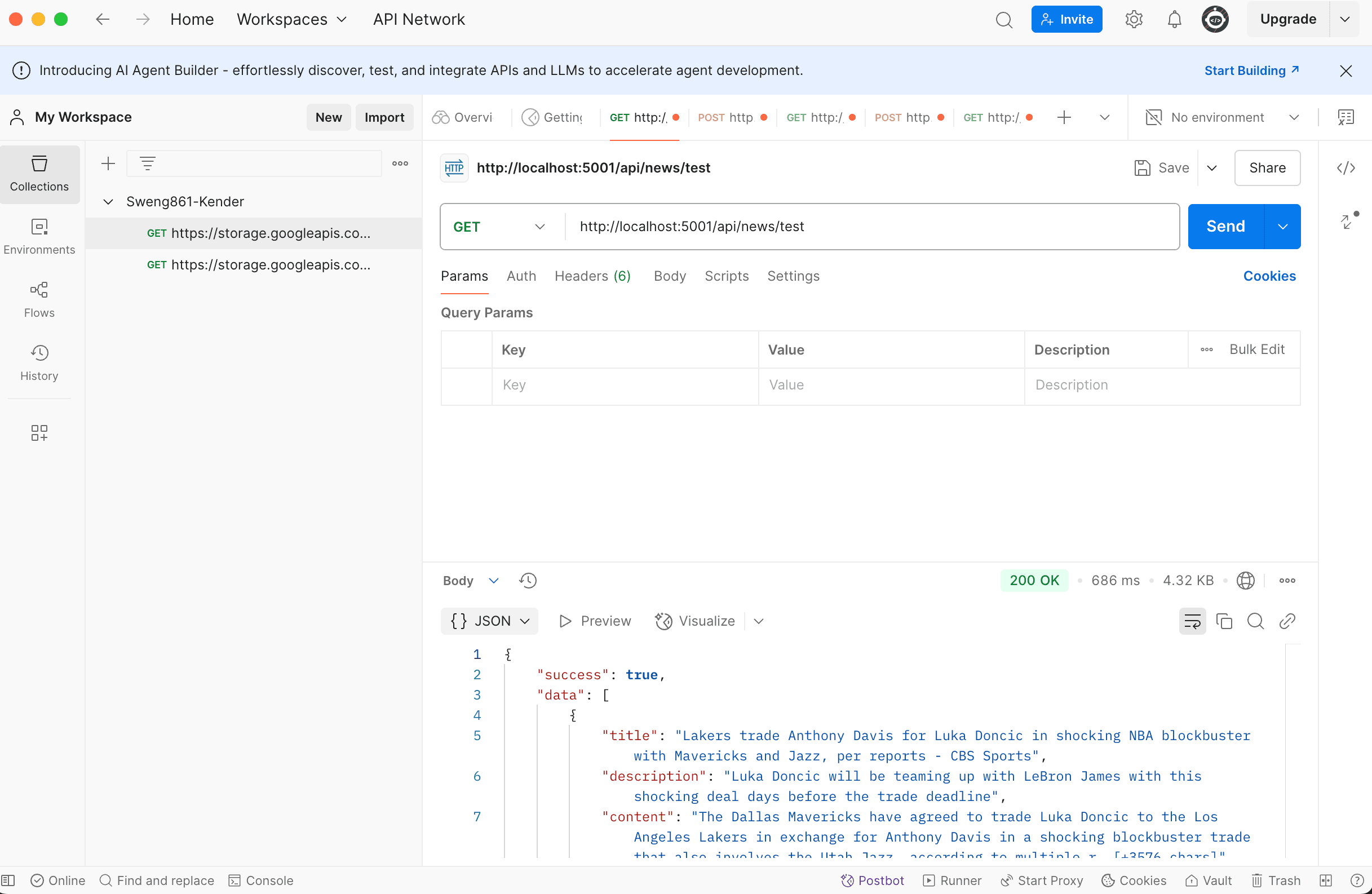
Task: Search within the response body
Action: click(x=1255, y=621)
